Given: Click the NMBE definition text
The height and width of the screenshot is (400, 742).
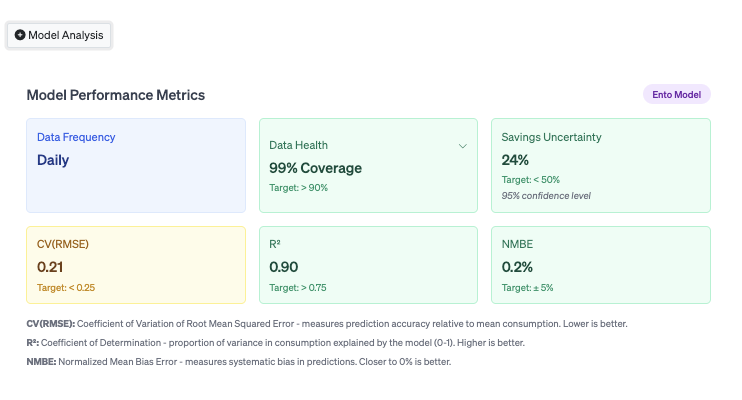Looking at the screenshot, I should click(x=238, y=361).
